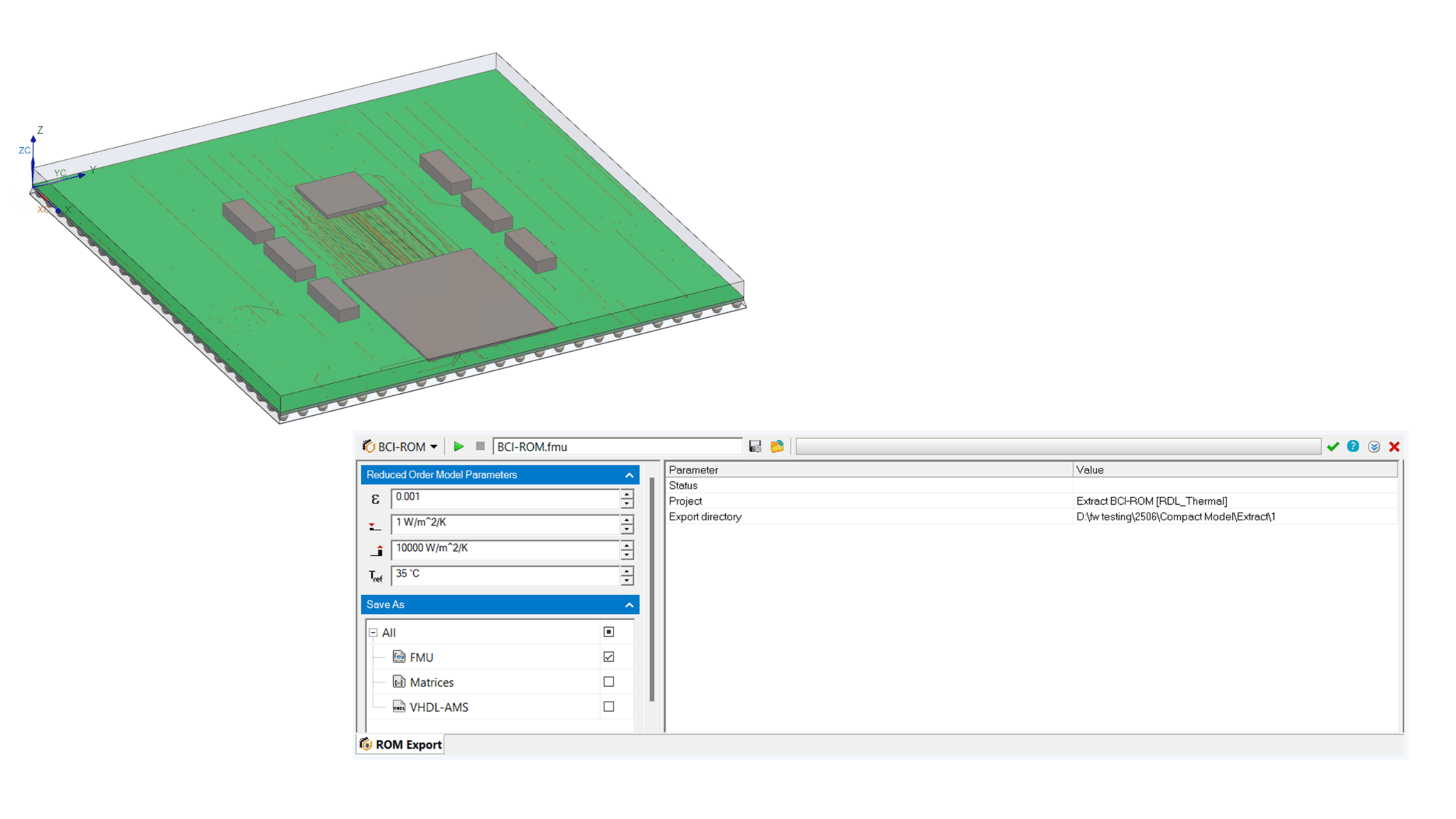Click the open folder icon beside save icon

[777, 446]
